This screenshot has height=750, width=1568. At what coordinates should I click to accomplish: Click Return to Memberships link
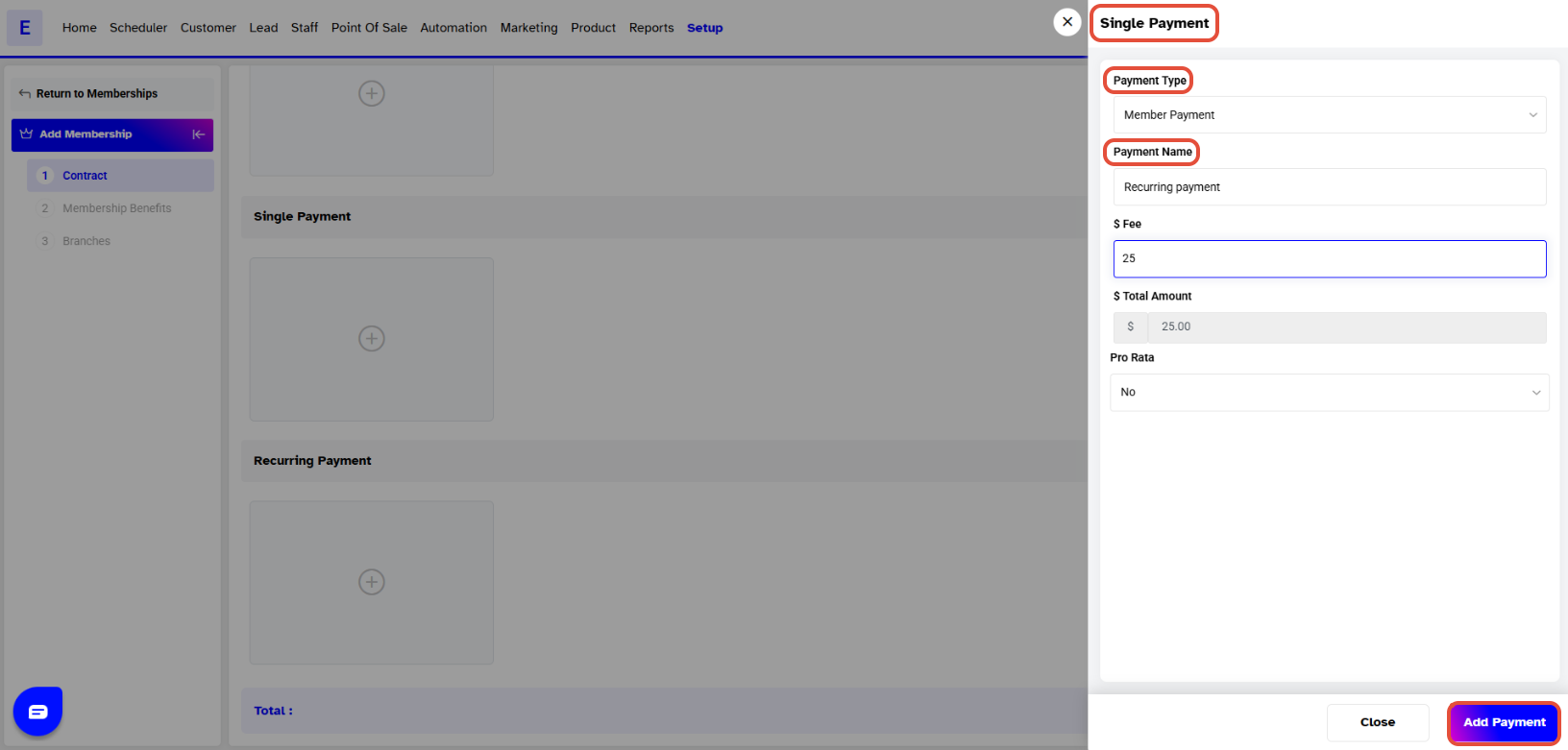97,93
